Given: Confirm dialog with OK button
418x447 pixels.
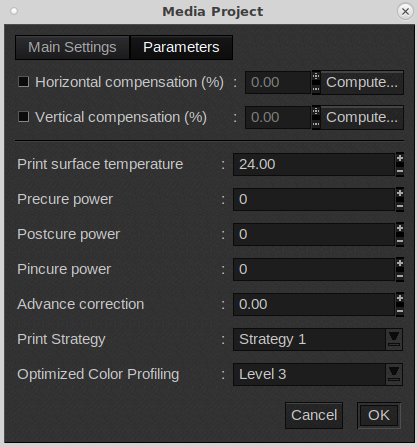Looking at the screenshot, I should 379,415.
